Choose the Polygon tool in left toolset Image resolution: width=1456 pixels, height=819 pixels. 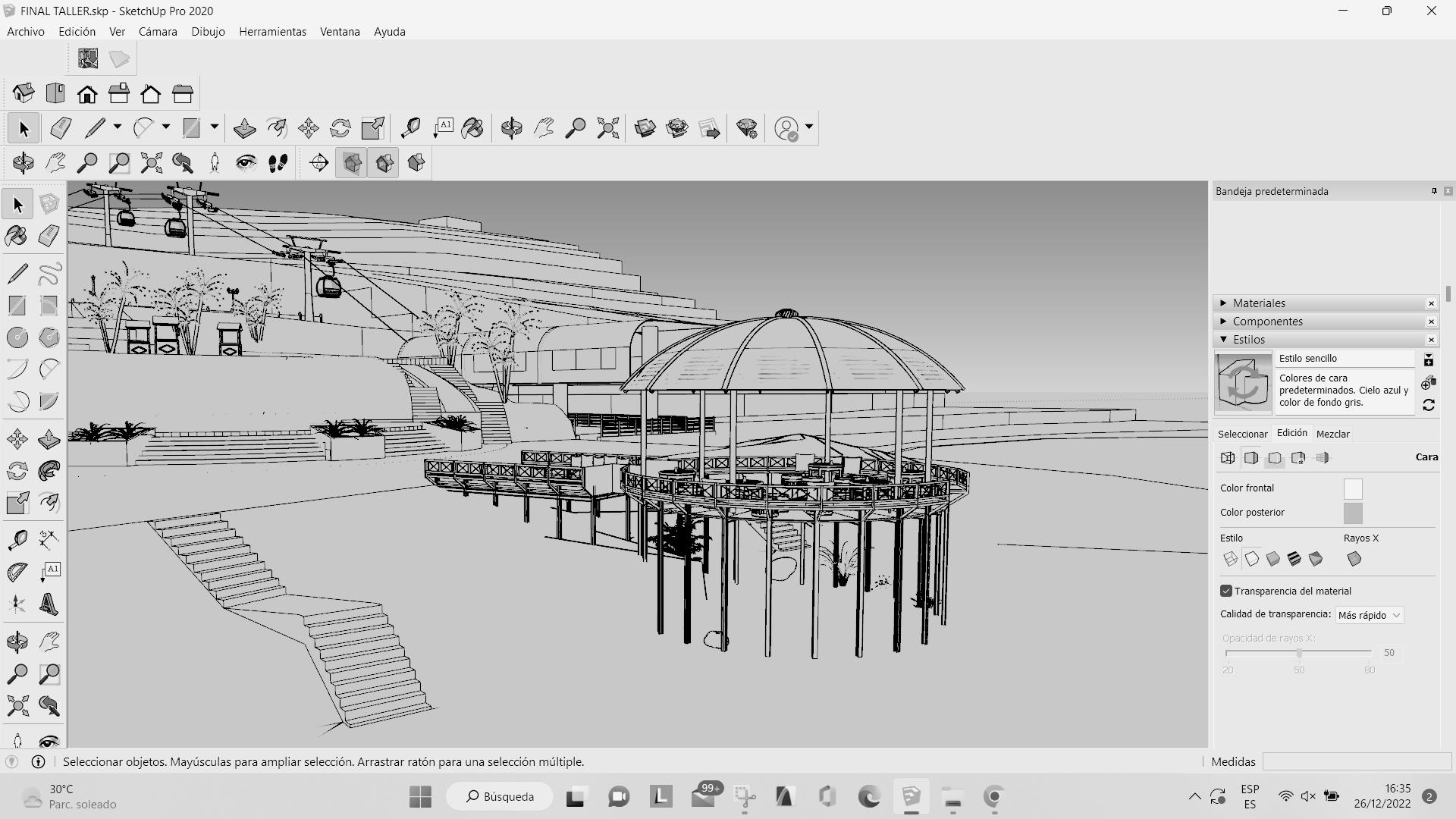pos(49,337)
